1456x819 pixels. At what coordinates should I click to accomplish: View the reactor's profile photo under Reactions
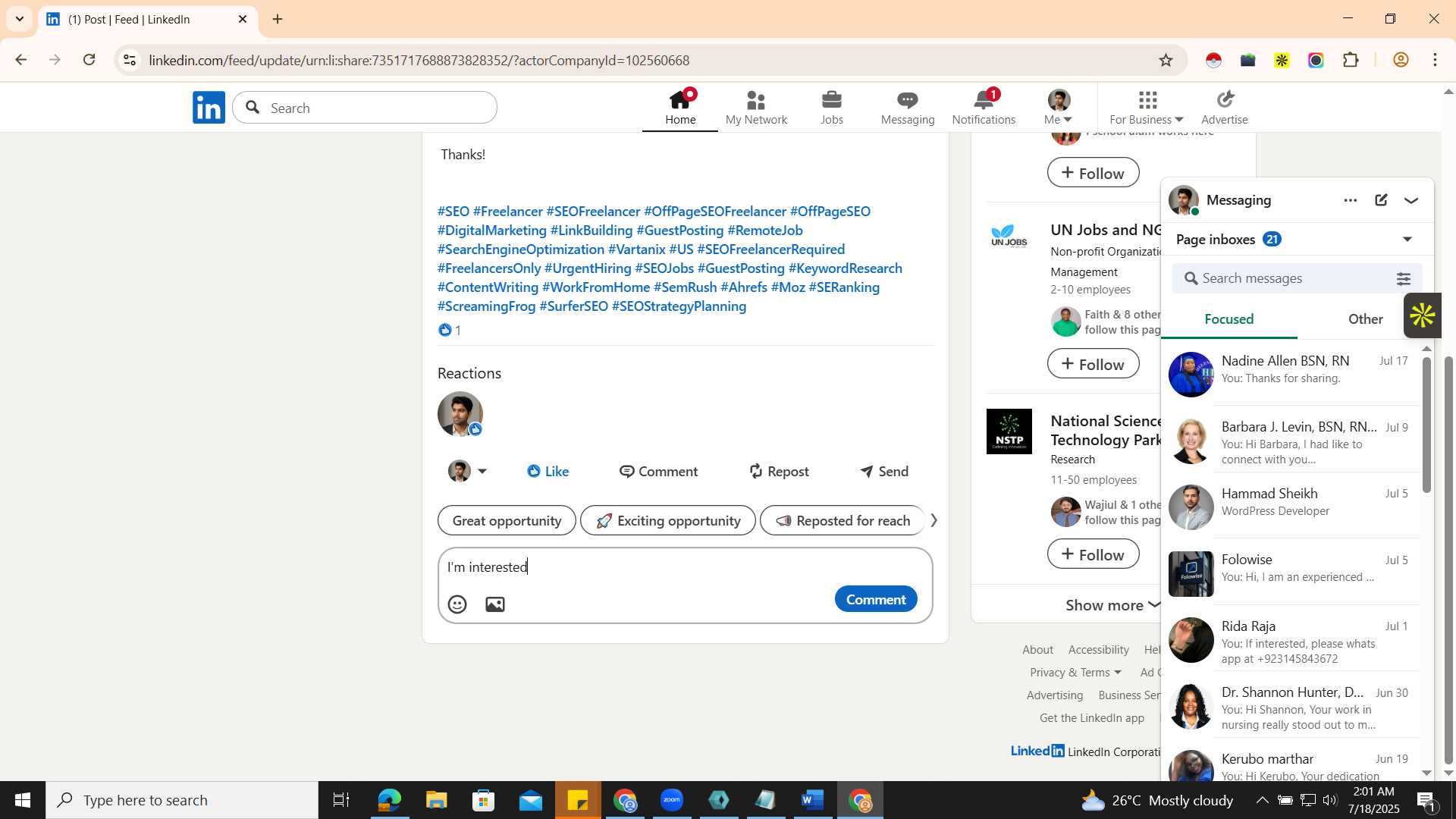(460, 414)
